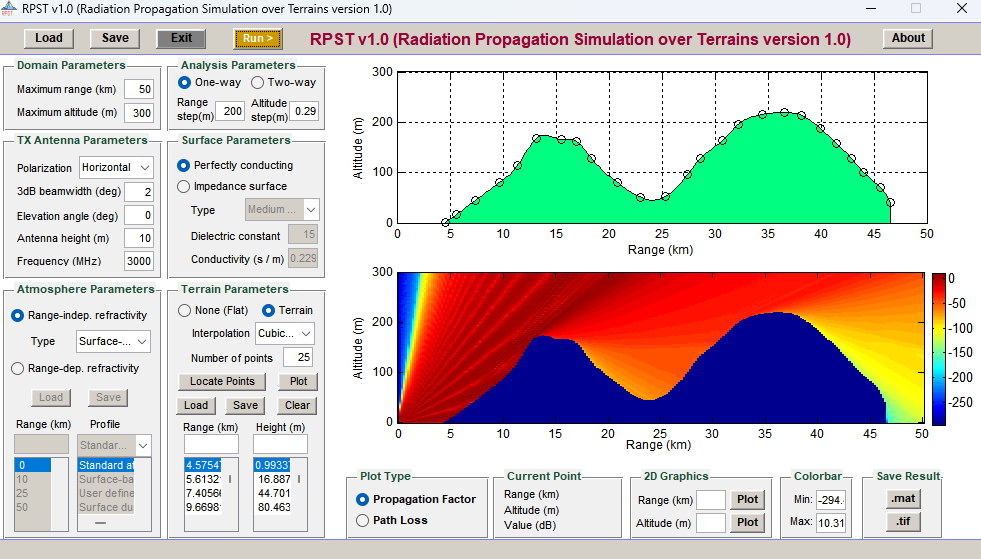Save result as .mat file

(x=902, y=499)
